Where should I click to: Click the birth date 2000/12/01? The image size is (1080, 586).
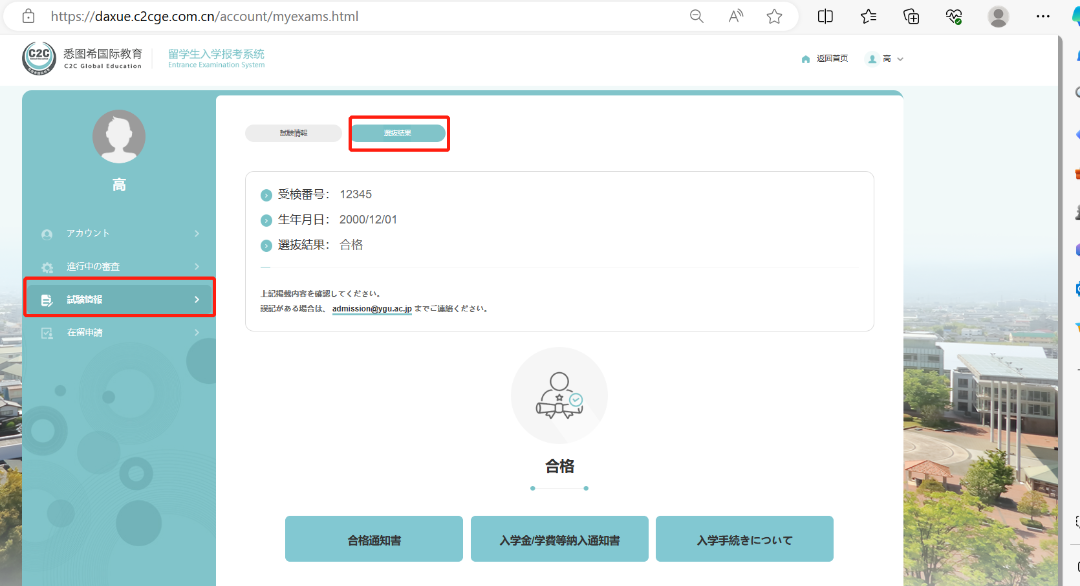[368, 220]
